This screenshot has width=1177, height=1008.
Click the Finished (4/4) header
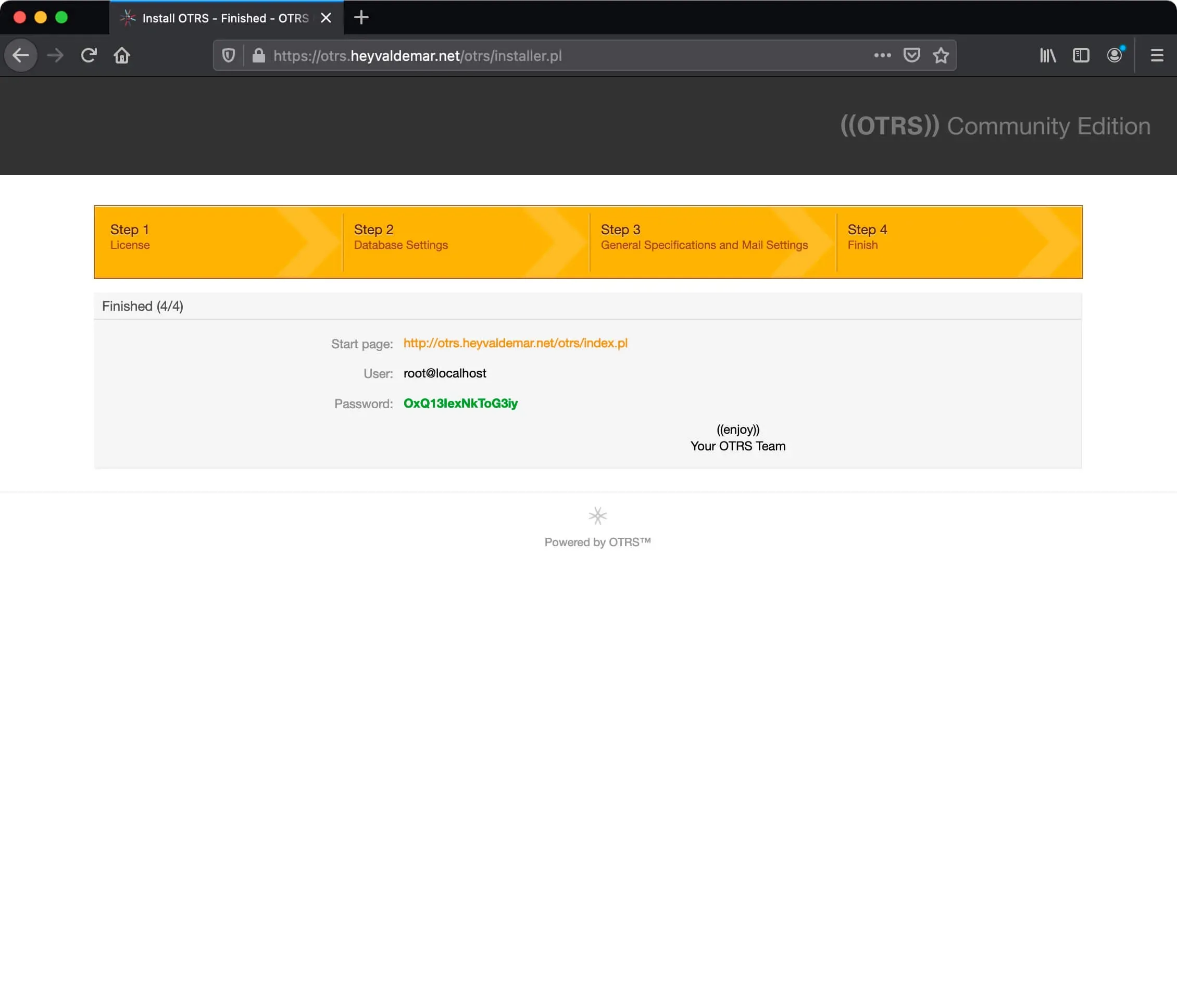pyautogui.click(x=143, y=306)
